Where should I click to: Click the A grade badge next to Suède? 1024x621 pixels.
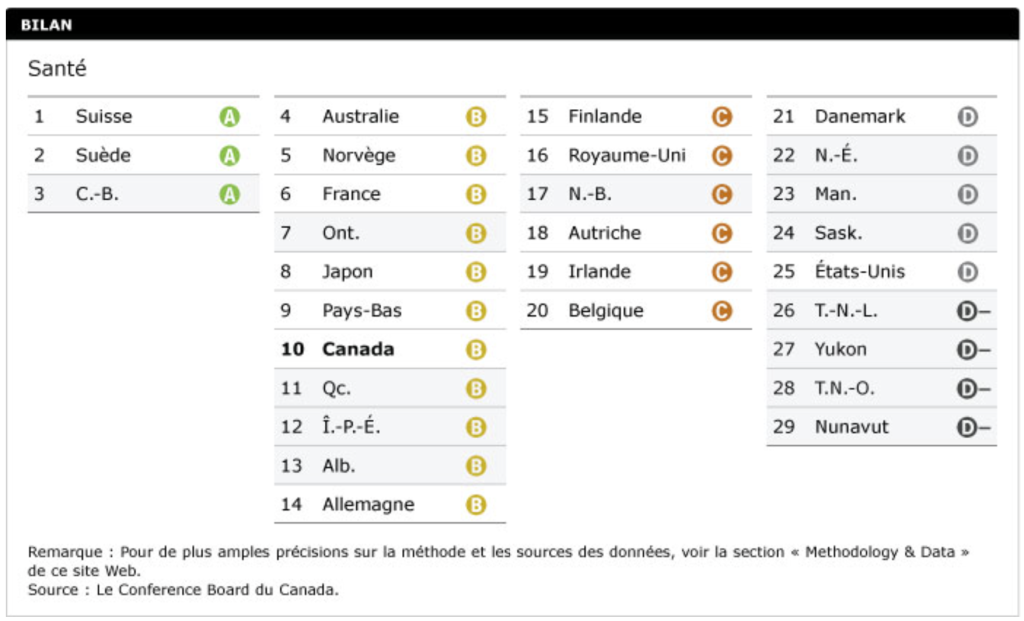pyautogui.click(x=230, y=156)
